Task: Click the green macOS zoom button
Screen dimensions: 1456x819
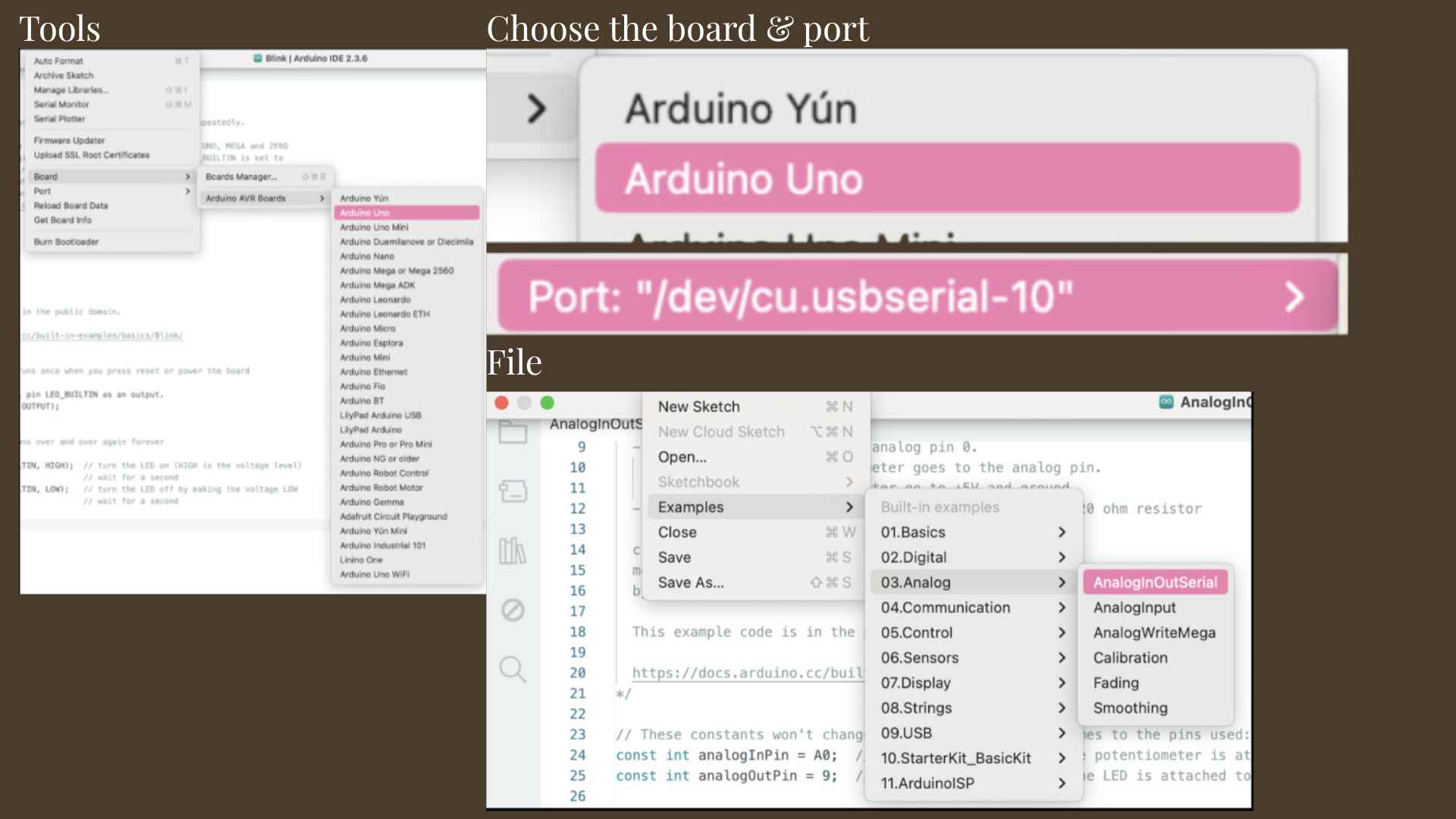Action: coord(548,403)
